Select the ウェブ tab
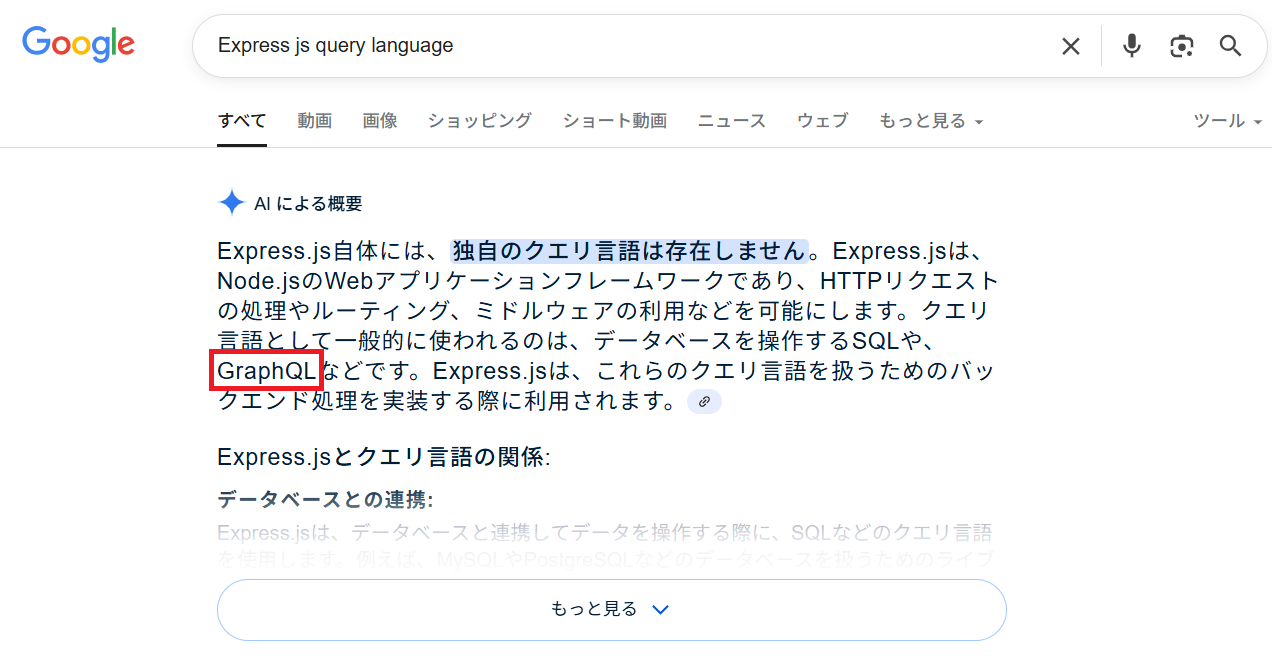The image size is (1272, 656). click(822, 121)
